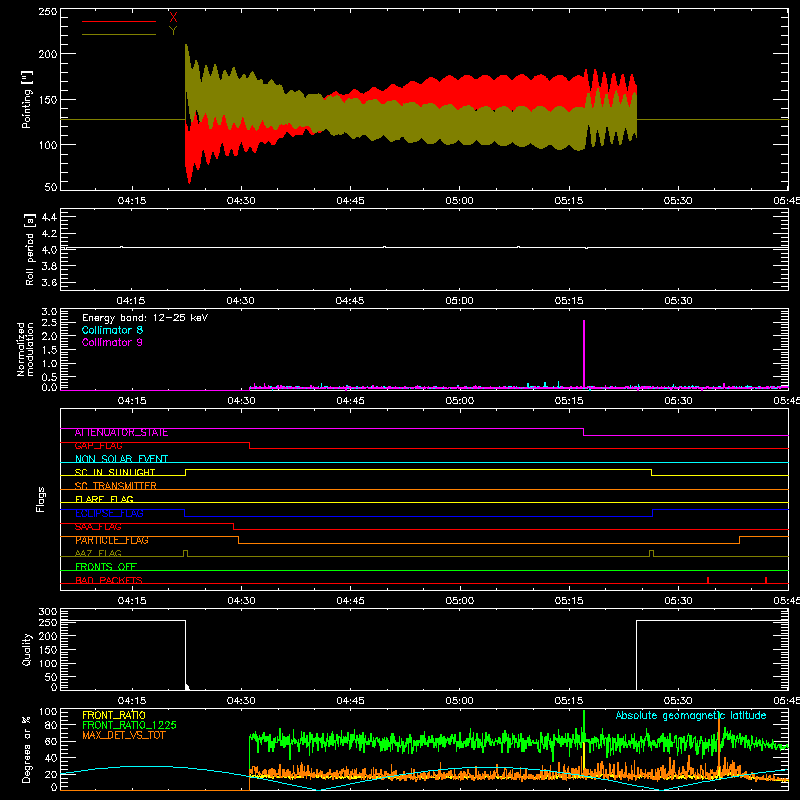Select the magenta 'Collimator 9' label
800x800 pixels.
[112, 342]
